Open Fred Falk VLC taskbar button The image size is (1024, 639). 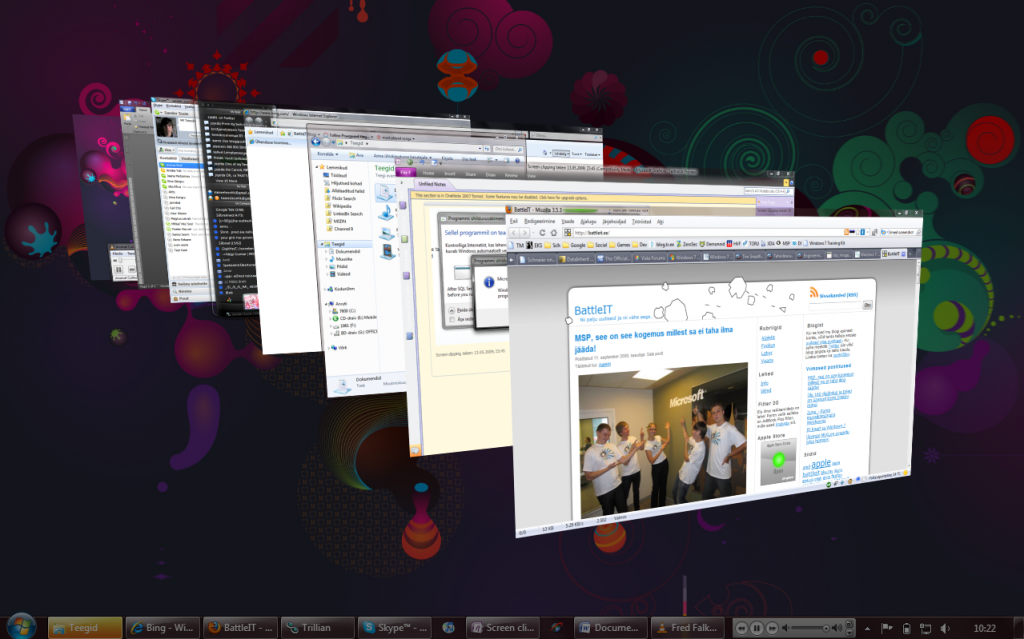(x=688, y=628)
